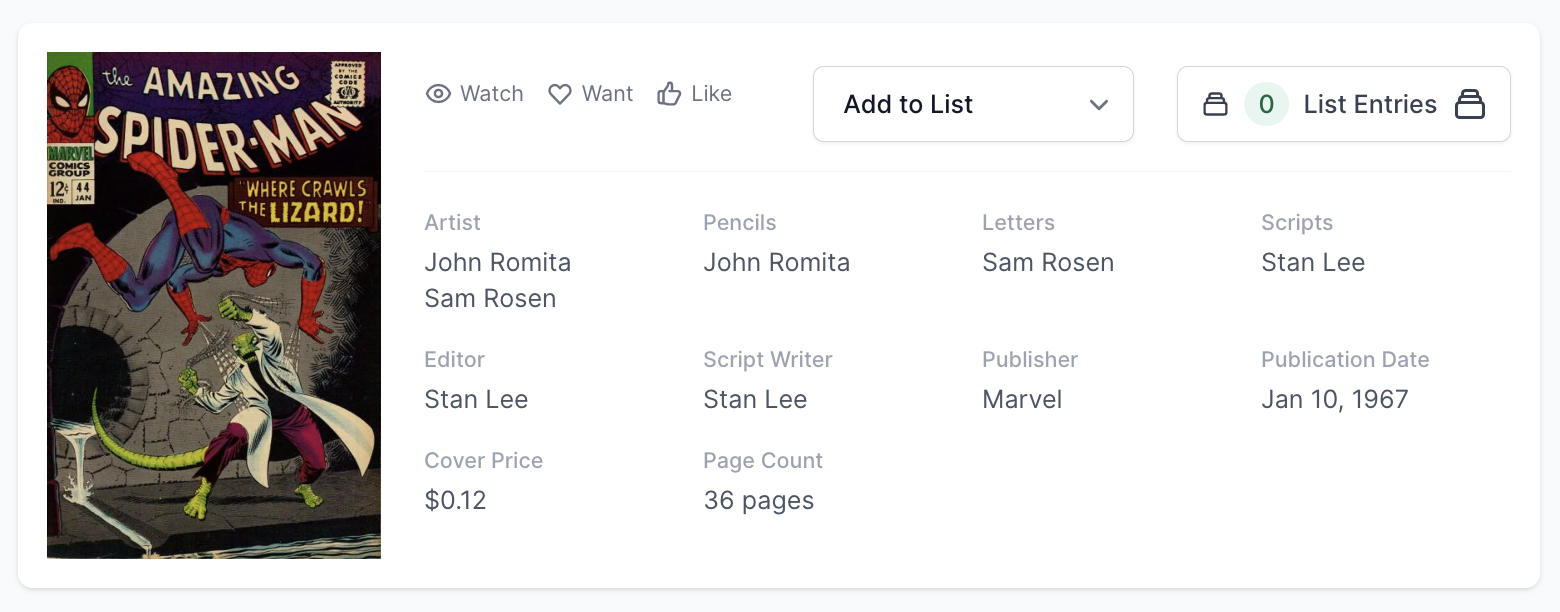
Task: Click the chevron arrow in Add to List
Action: (1099, 104)
